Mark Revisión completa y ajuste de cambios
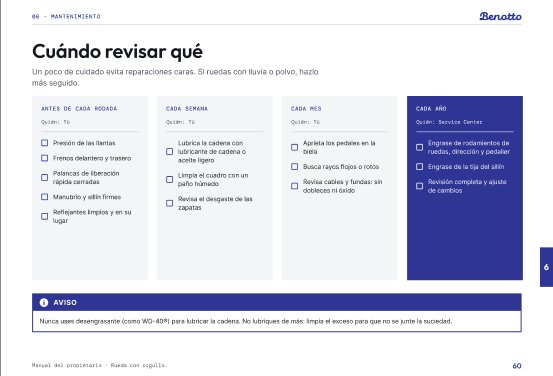The height and width of the screenshot is (376, 553). click(419, 186)
